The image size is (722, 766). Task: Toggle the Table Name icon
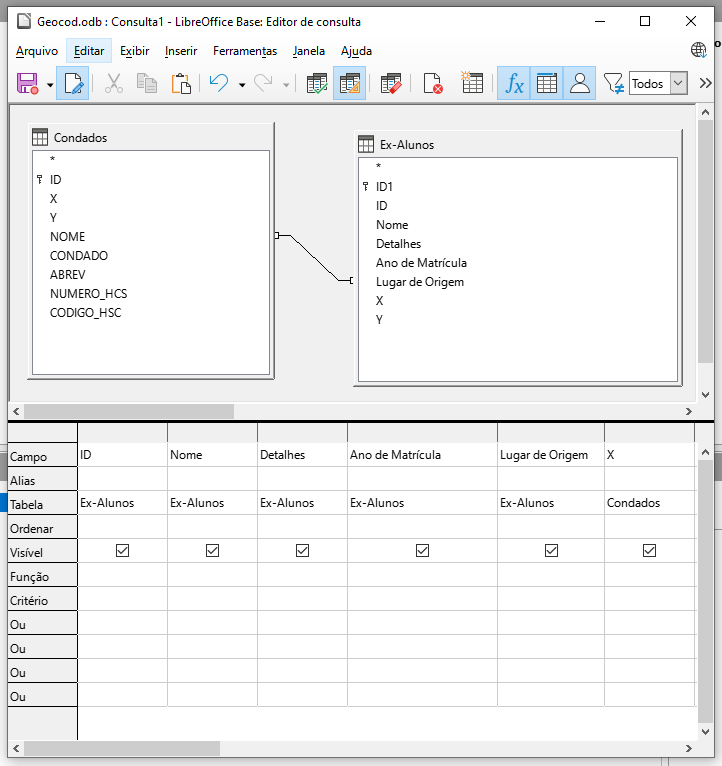[547, 84]
